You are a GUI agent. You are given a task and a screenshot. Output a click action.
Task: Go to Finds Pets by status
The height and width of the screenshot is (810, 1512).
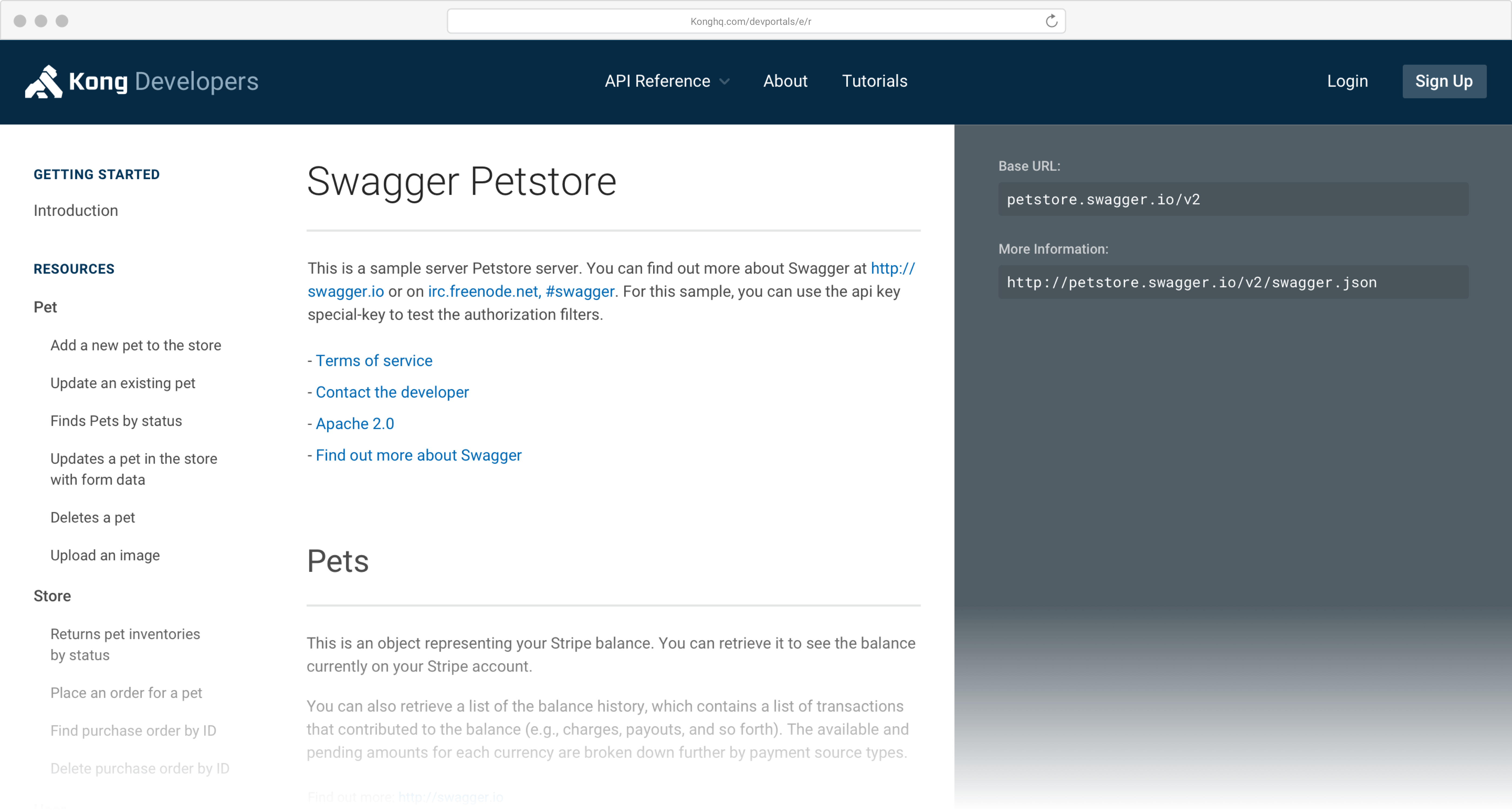pos(116,421)
